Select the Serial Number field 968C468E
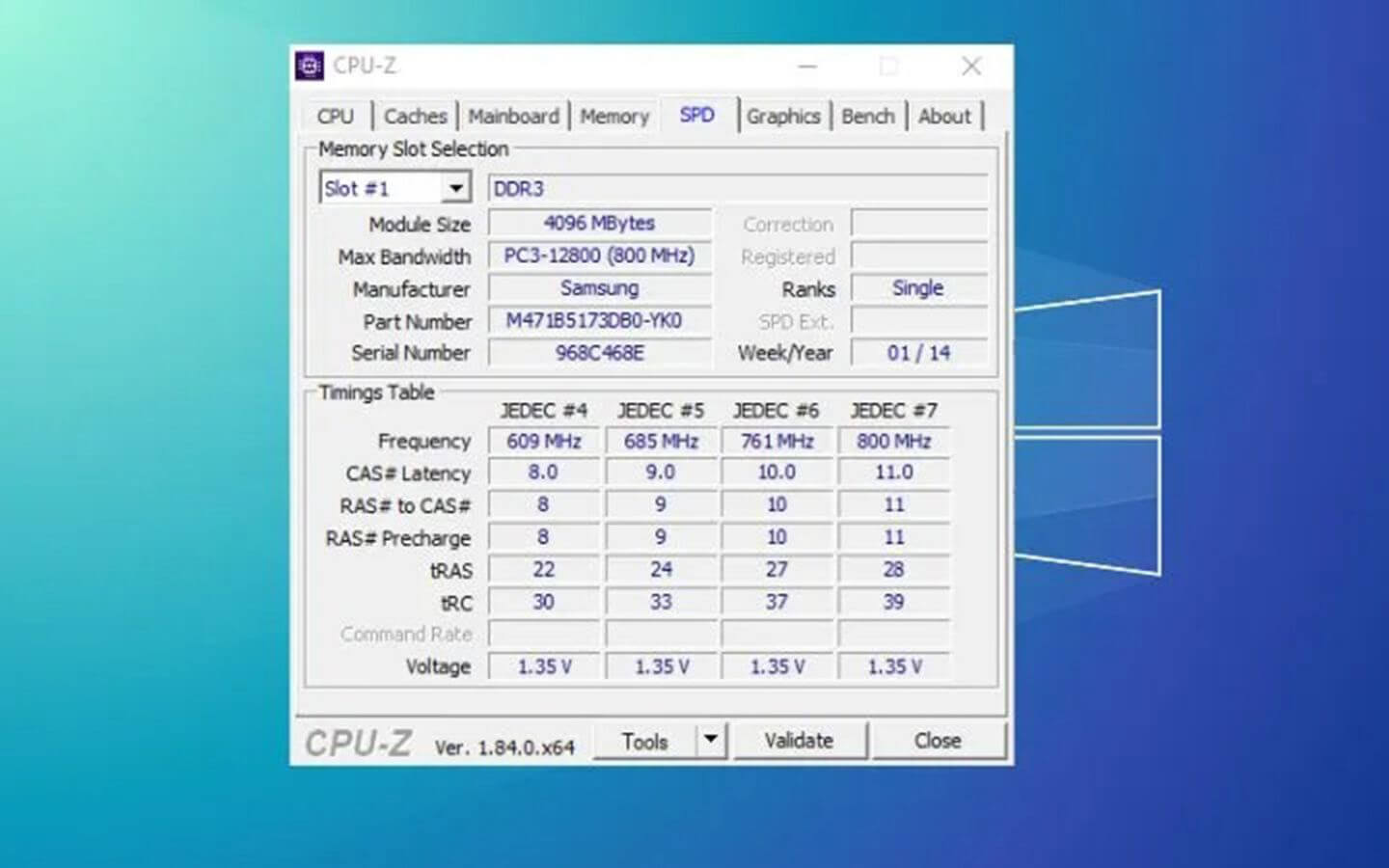Screen dimensions: 1389x868 click(599, 353)
